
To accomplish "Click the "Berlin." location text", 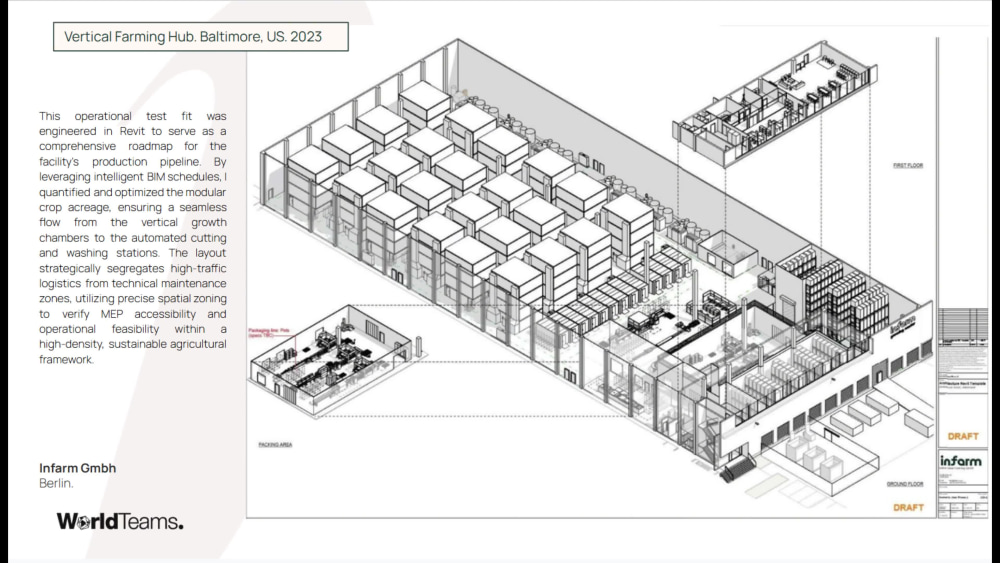I will [56, 483].
